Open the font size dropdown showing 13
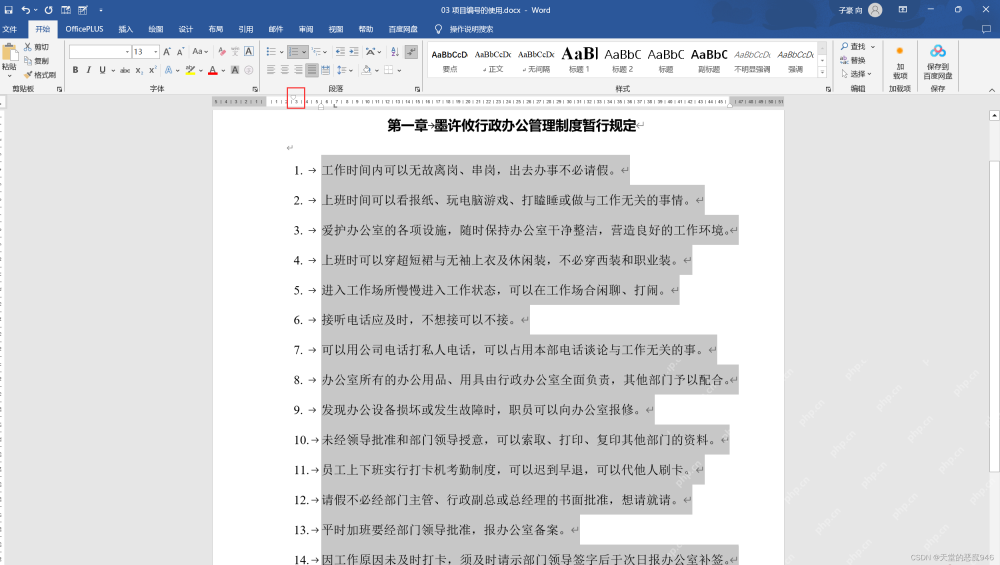 point(156,52)
